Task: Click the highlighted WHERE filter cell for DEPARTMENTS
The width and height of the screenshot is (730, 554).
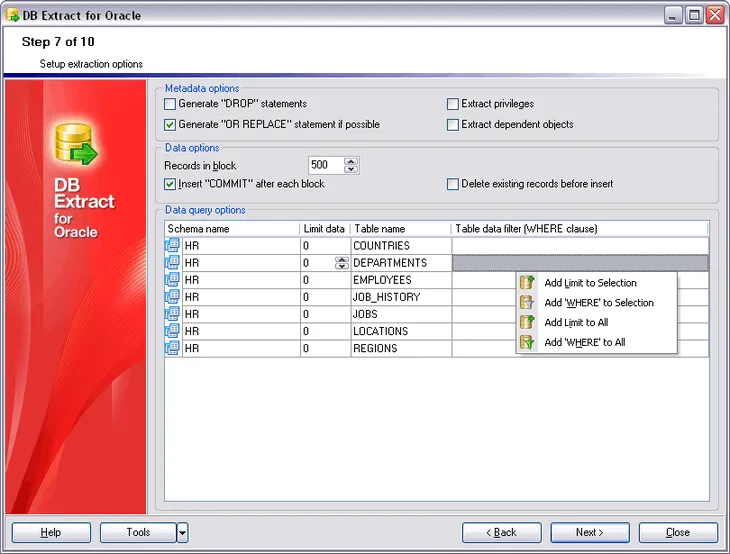Action: (x=580, y=263)
